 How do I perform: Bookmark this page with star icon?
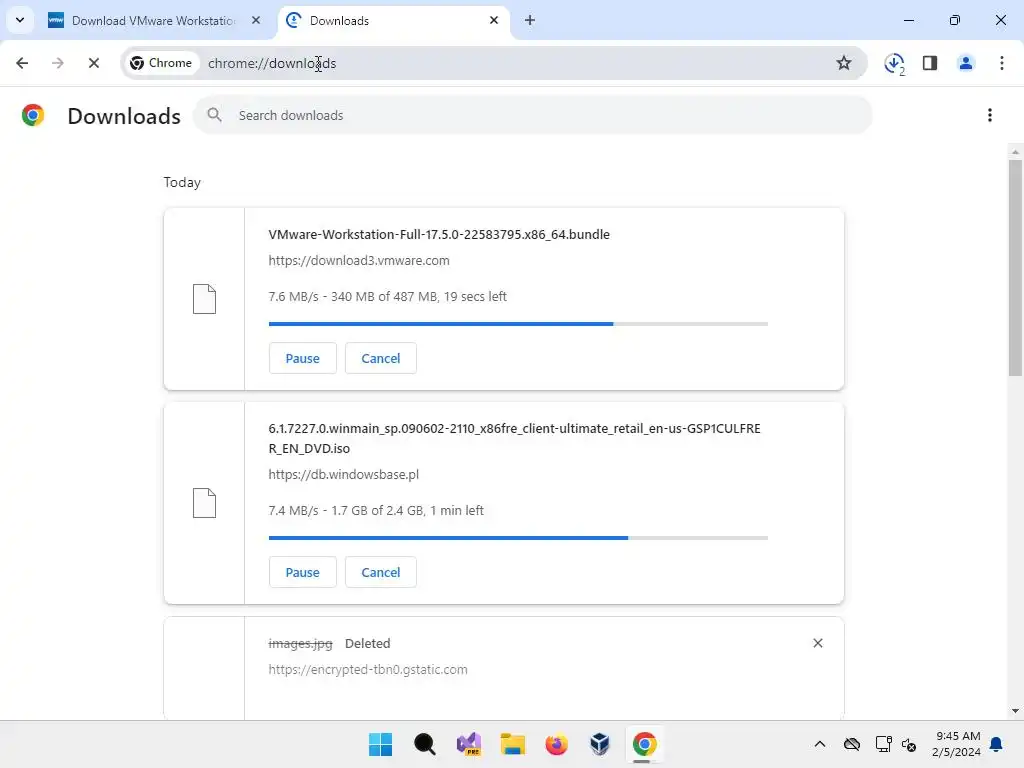pyautogui.click(x=844, y=63)
